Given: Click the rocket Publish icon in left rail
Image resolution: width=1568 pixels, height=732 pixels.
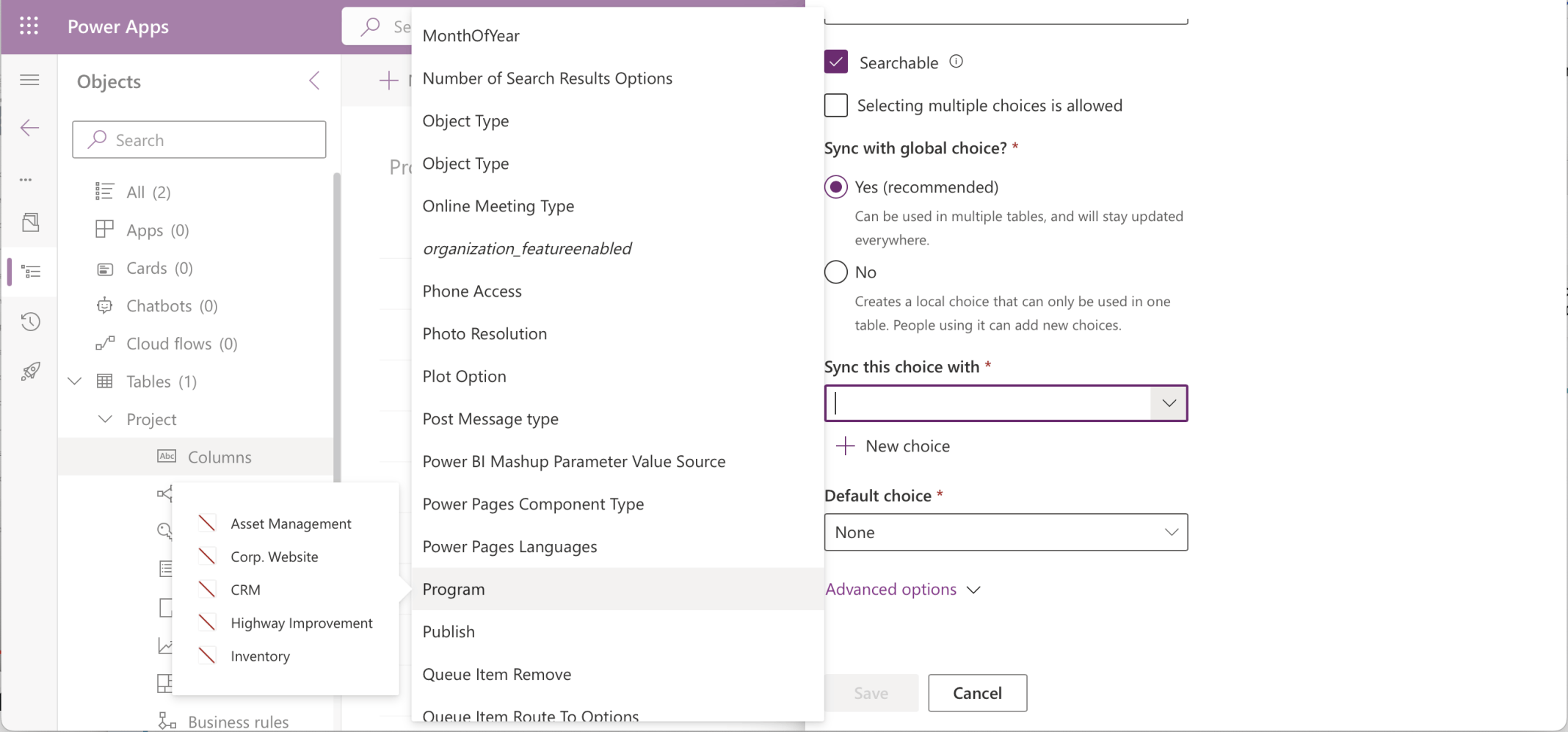Looking at the screenshot, I should click(x=30, y=372).
